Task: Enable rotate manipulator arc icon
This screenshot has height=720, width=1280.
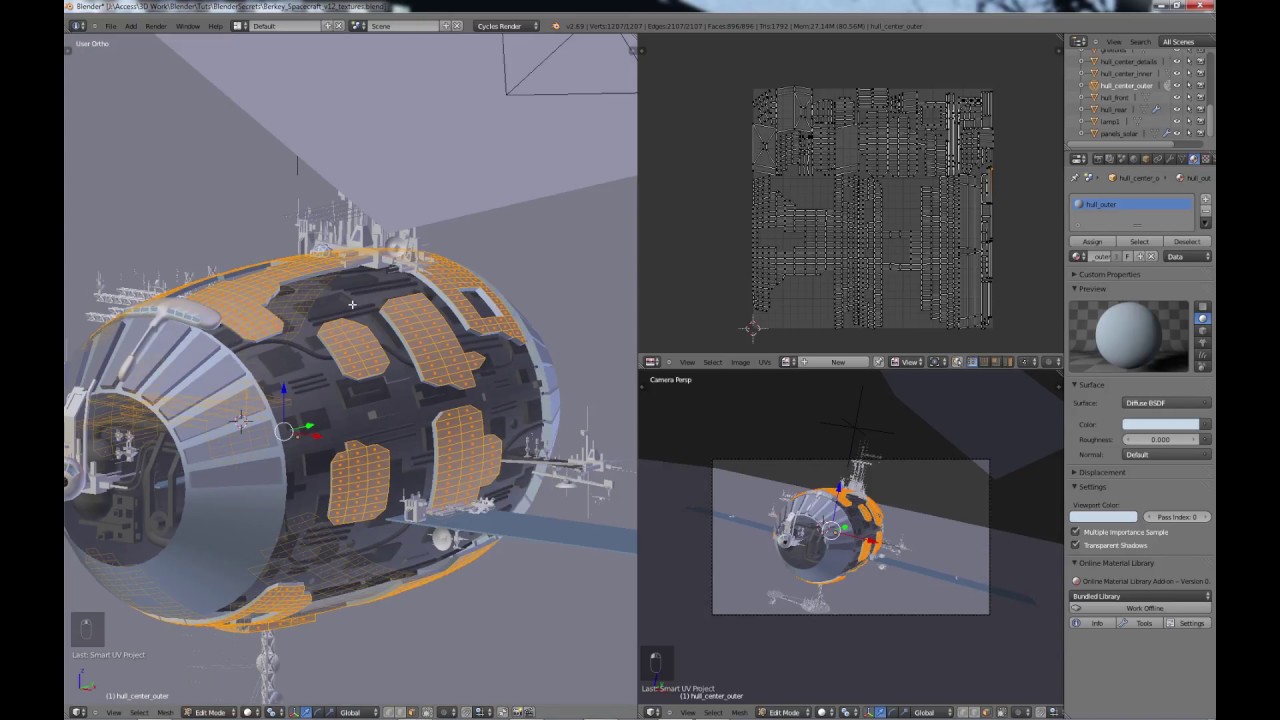Action: coord(318,712)
